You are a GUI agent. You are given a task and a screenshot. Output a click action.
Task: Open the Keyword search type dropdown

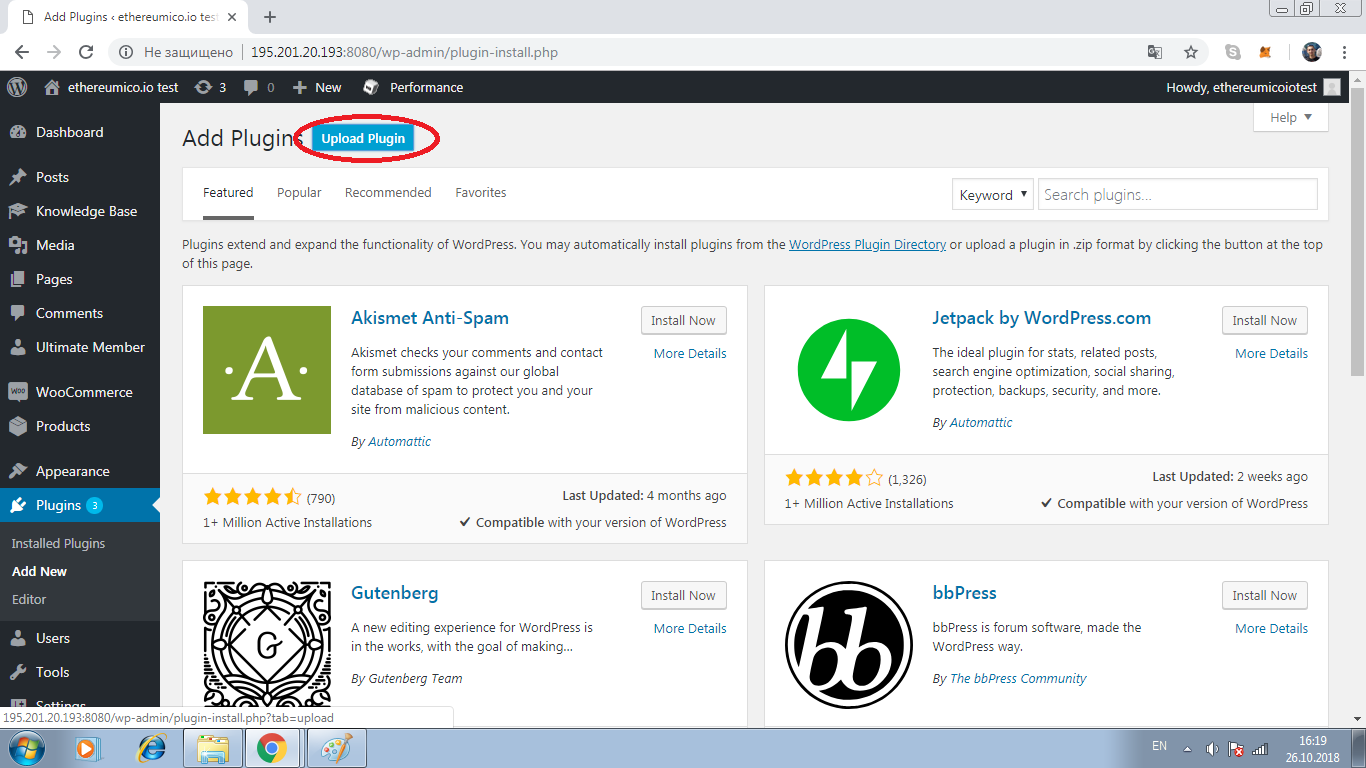pyautogui.click(x=992, y=195)
